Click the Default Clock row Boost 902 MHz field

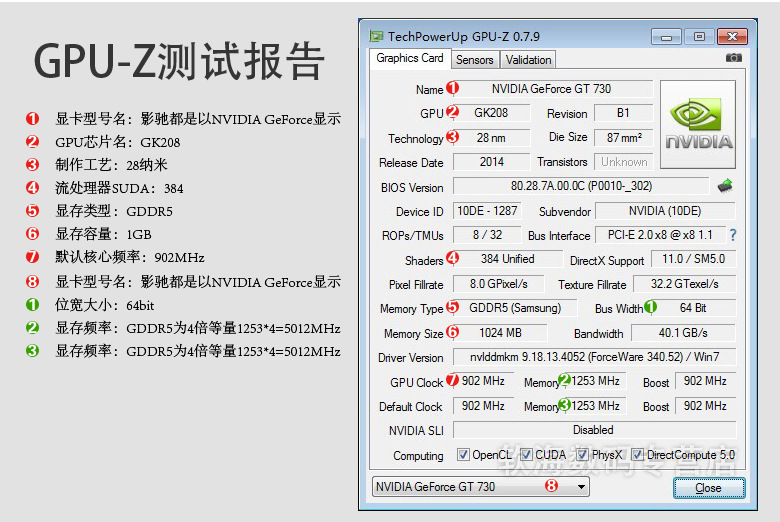pyautogui.click(x=705, y=406)
